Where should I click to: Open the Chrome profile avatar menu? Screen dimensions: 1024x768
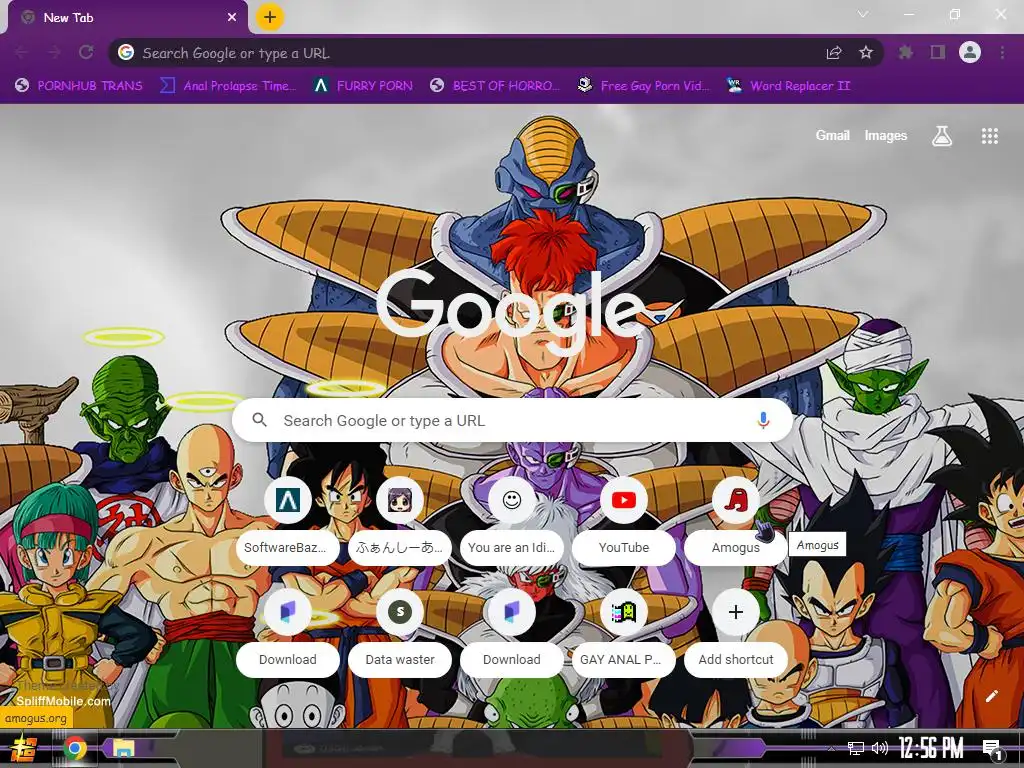click(x=970, y=52)
